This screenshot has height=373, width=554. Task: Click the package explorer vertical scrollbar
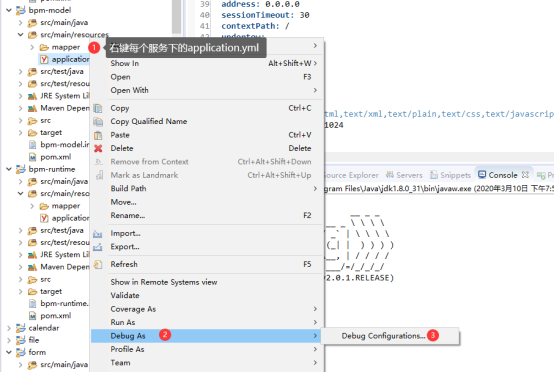pos(177,17)
